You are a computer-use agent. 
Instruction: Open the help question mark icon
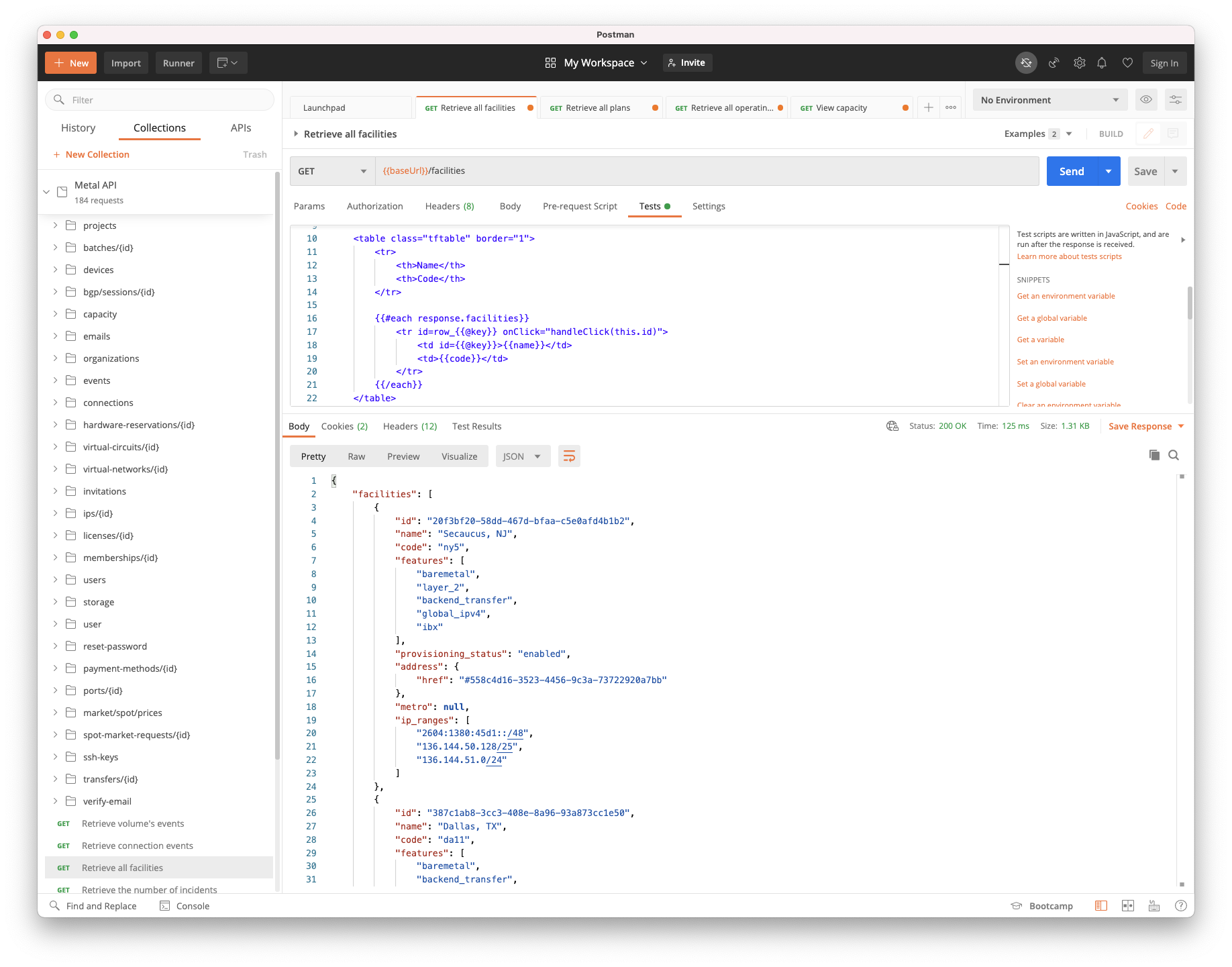point(1181,906)
